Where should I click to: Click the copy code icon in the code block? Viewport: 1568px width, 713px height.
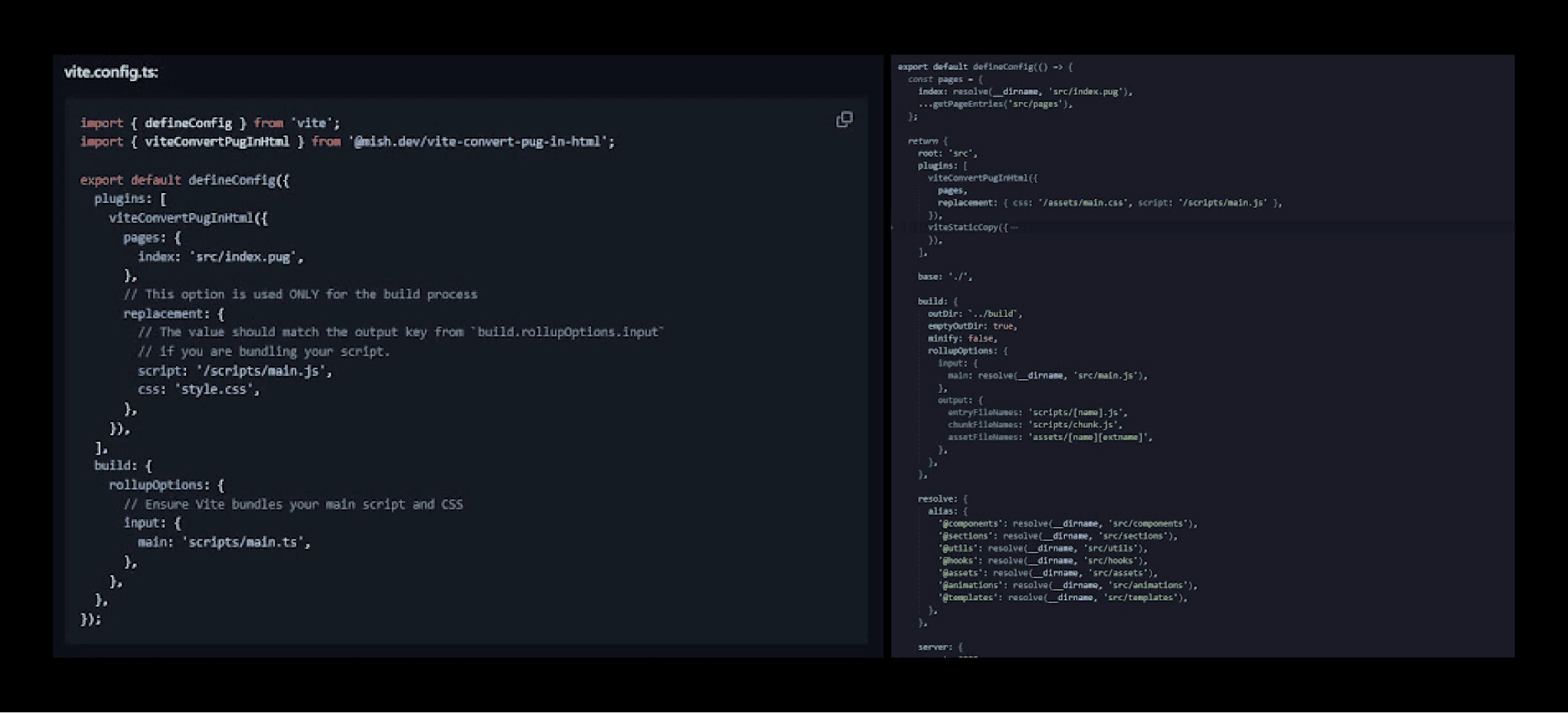coord(844,119)
